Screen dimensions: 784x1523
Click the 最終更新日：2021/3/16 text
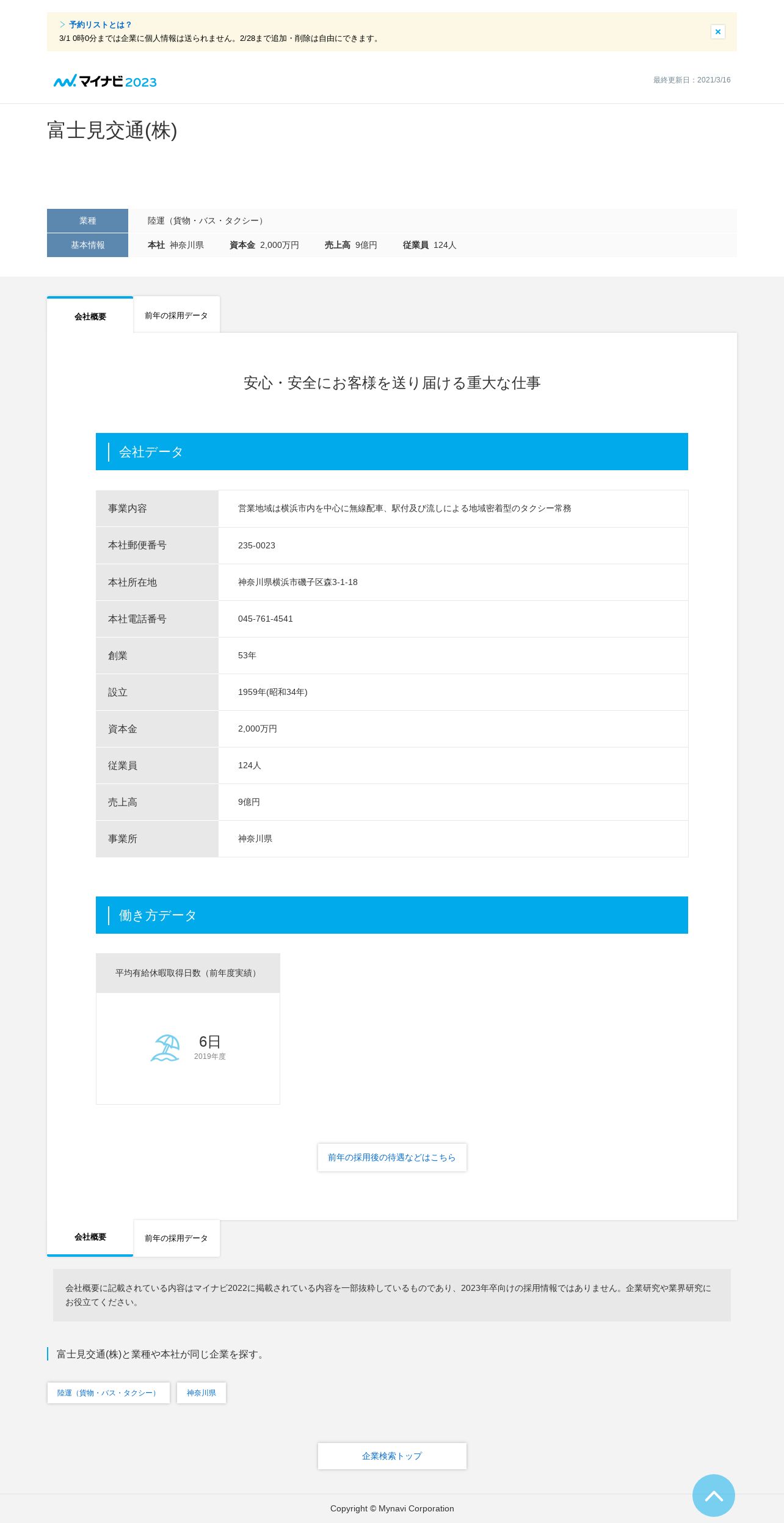692,80
